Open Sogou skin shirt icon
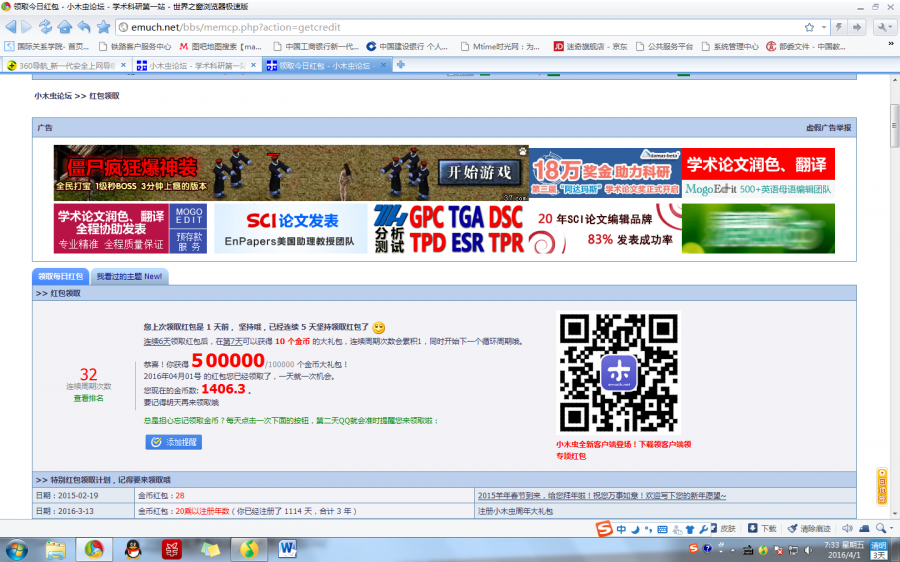The image size is (900, 562). [690, 529]
